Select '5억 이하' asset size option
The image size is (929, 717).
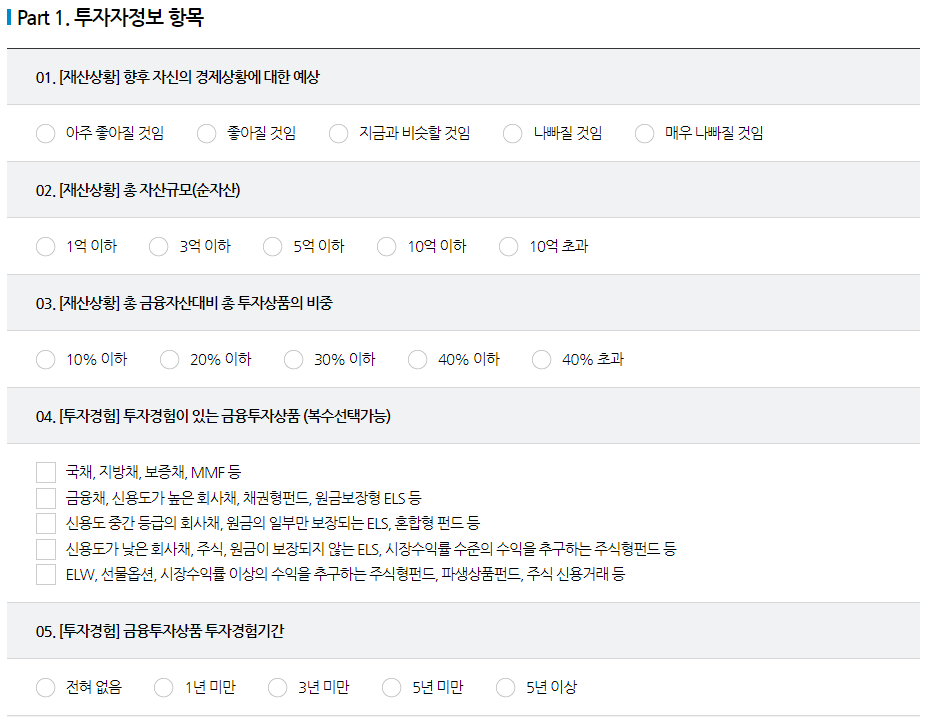point(273,247)
